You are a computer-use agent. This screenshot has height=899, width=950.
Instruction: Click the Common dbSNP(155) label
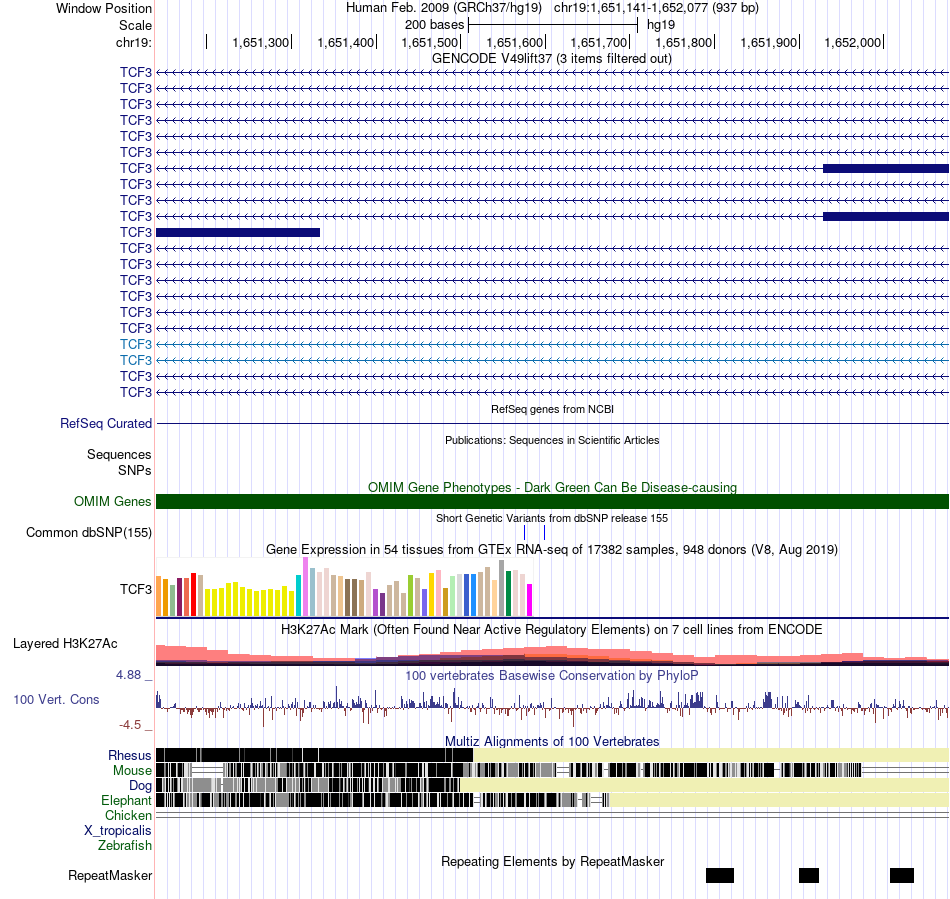[x=88, y=532]
